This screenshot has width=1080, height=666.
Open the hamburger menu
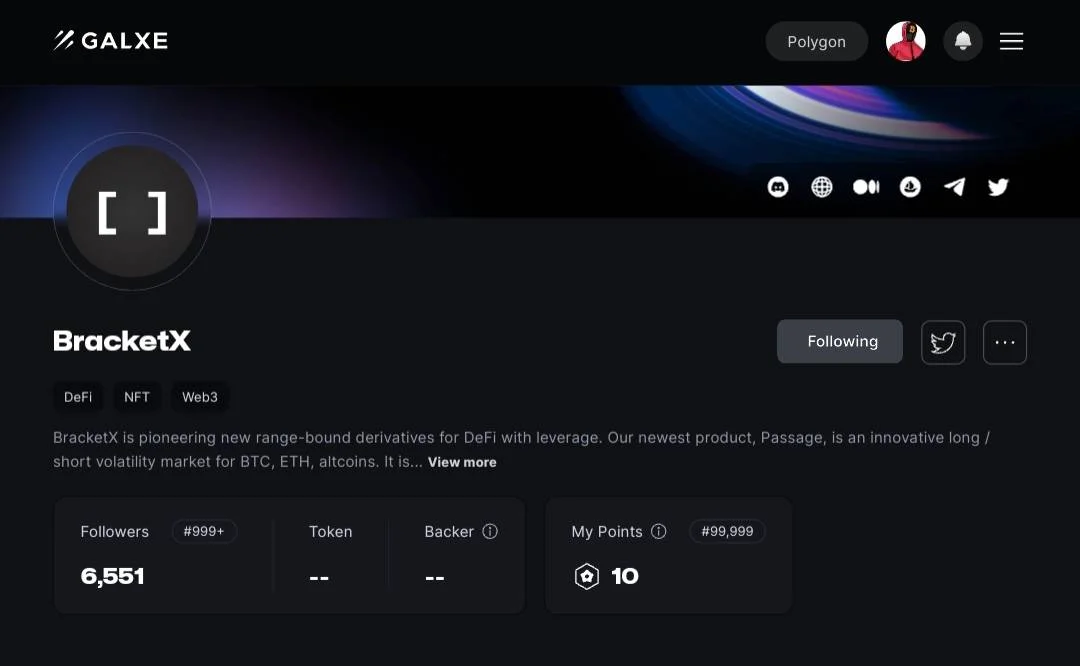(x=1011, y=41)
